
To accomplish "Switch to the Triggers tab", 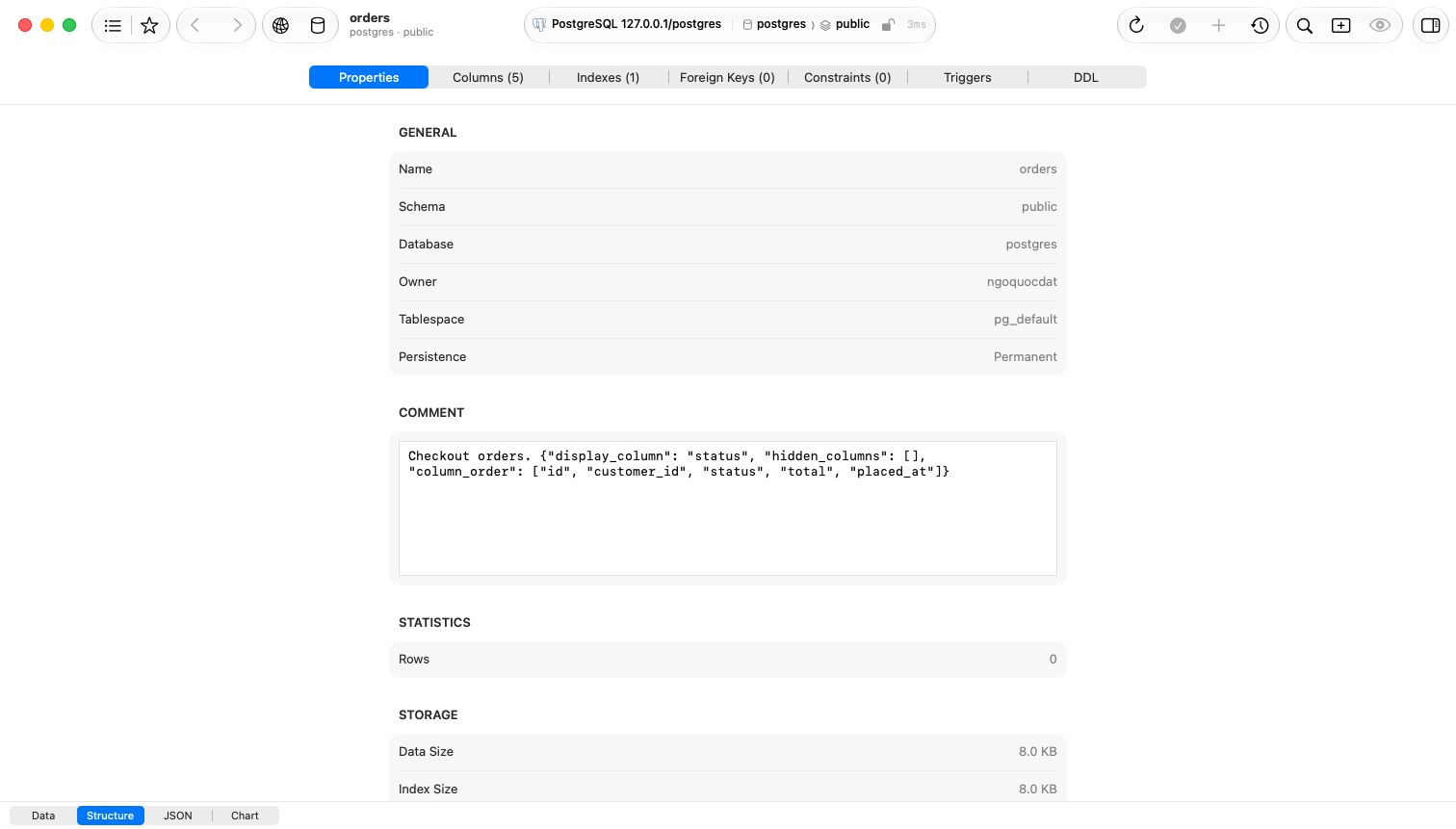I will click(967, 77).
